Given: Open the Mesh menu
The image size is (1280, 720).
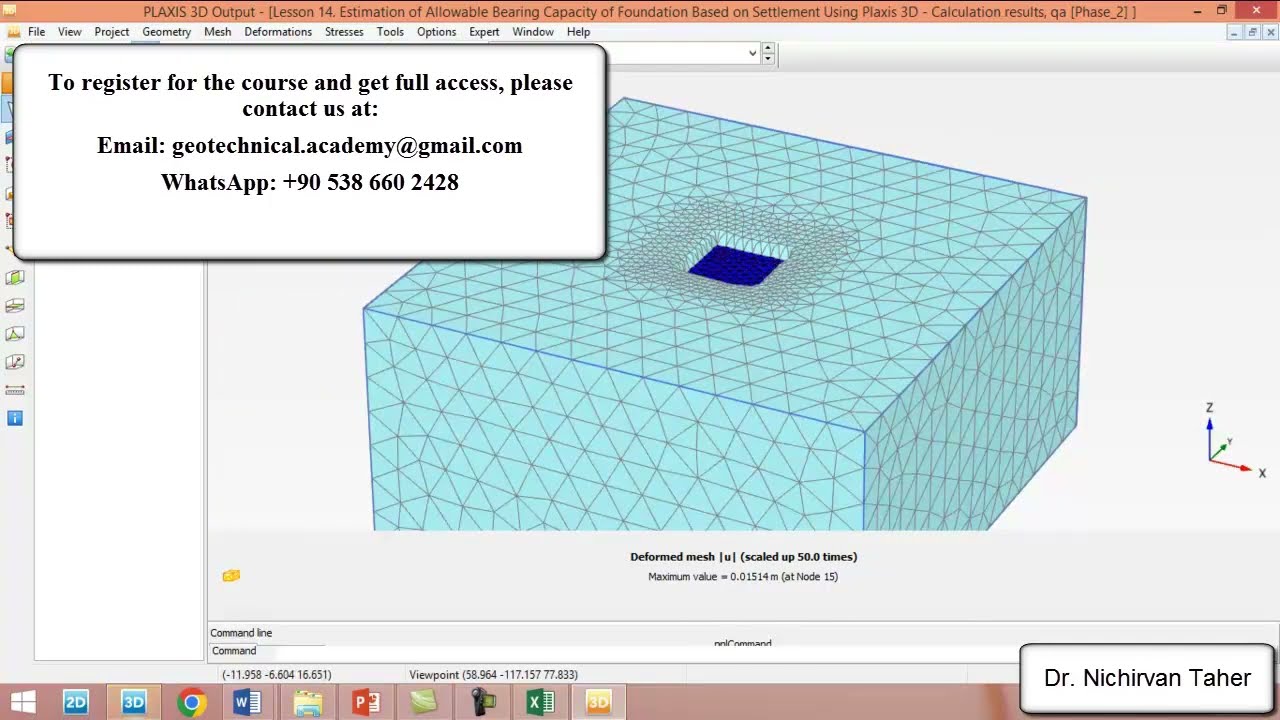Looking at the screenshot, I should pos(217,32).
